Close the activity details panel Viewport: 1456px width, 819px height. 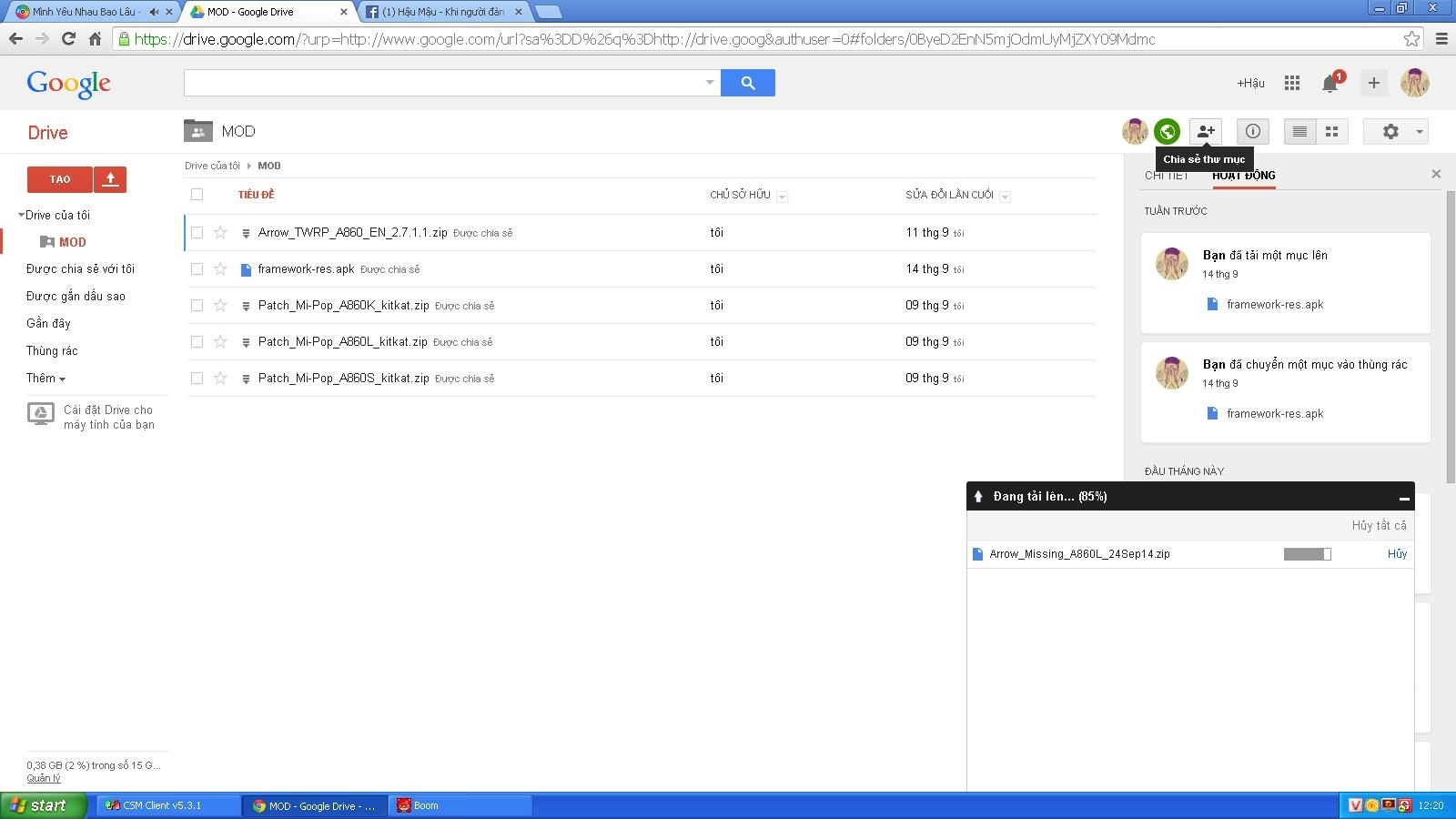tap(1436, 174)
